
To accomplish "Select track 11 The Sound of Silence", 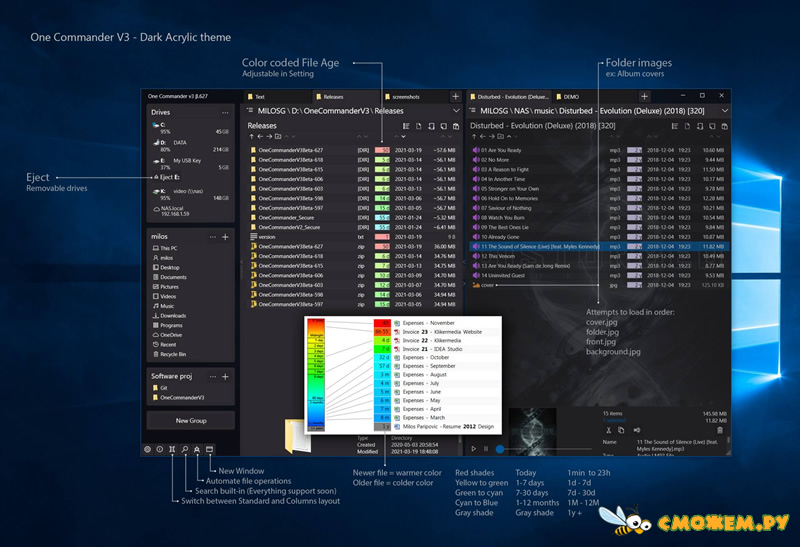I will 599,246.
